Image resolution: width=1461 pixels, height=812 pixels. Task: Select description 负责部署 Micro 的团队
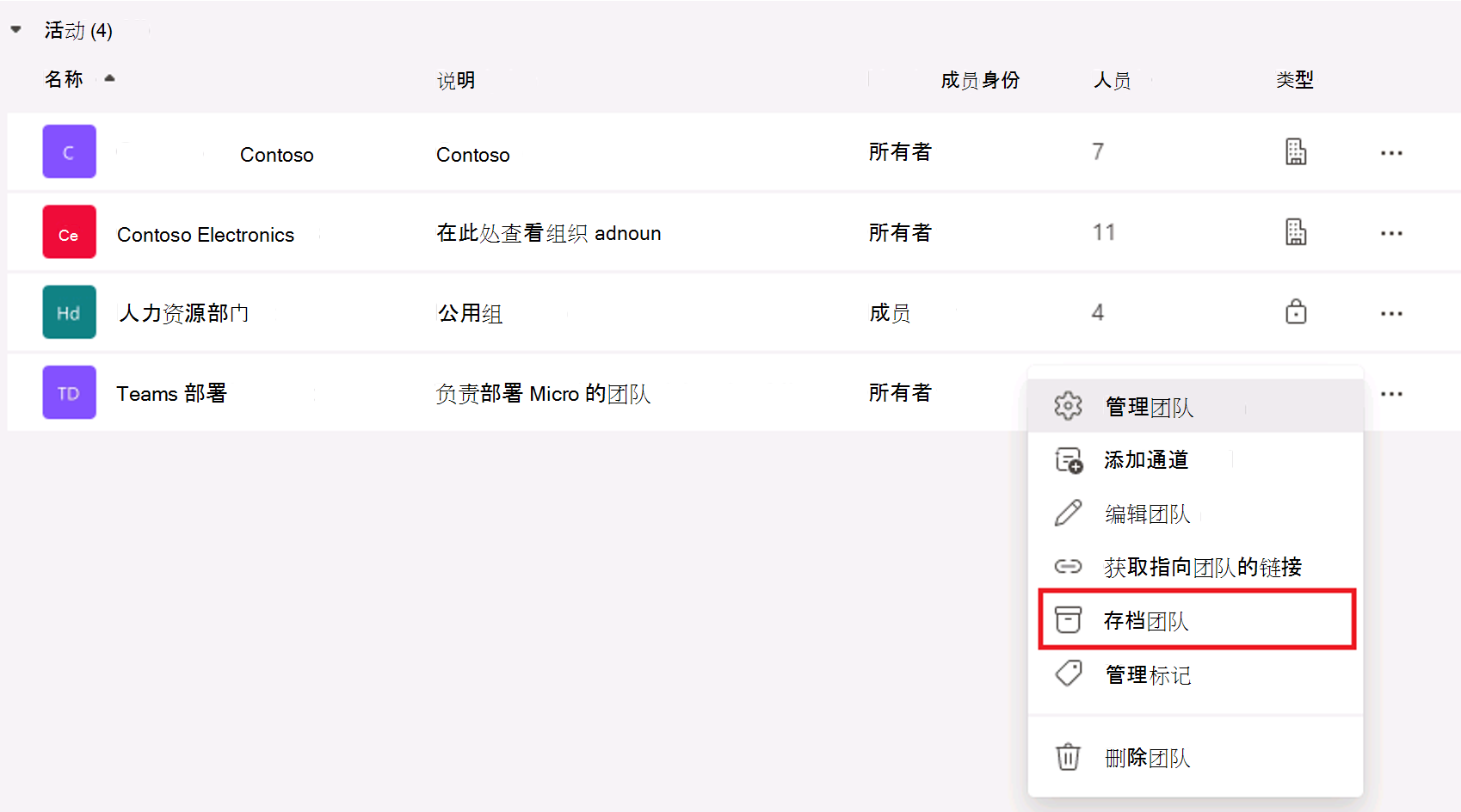[544, 394]
